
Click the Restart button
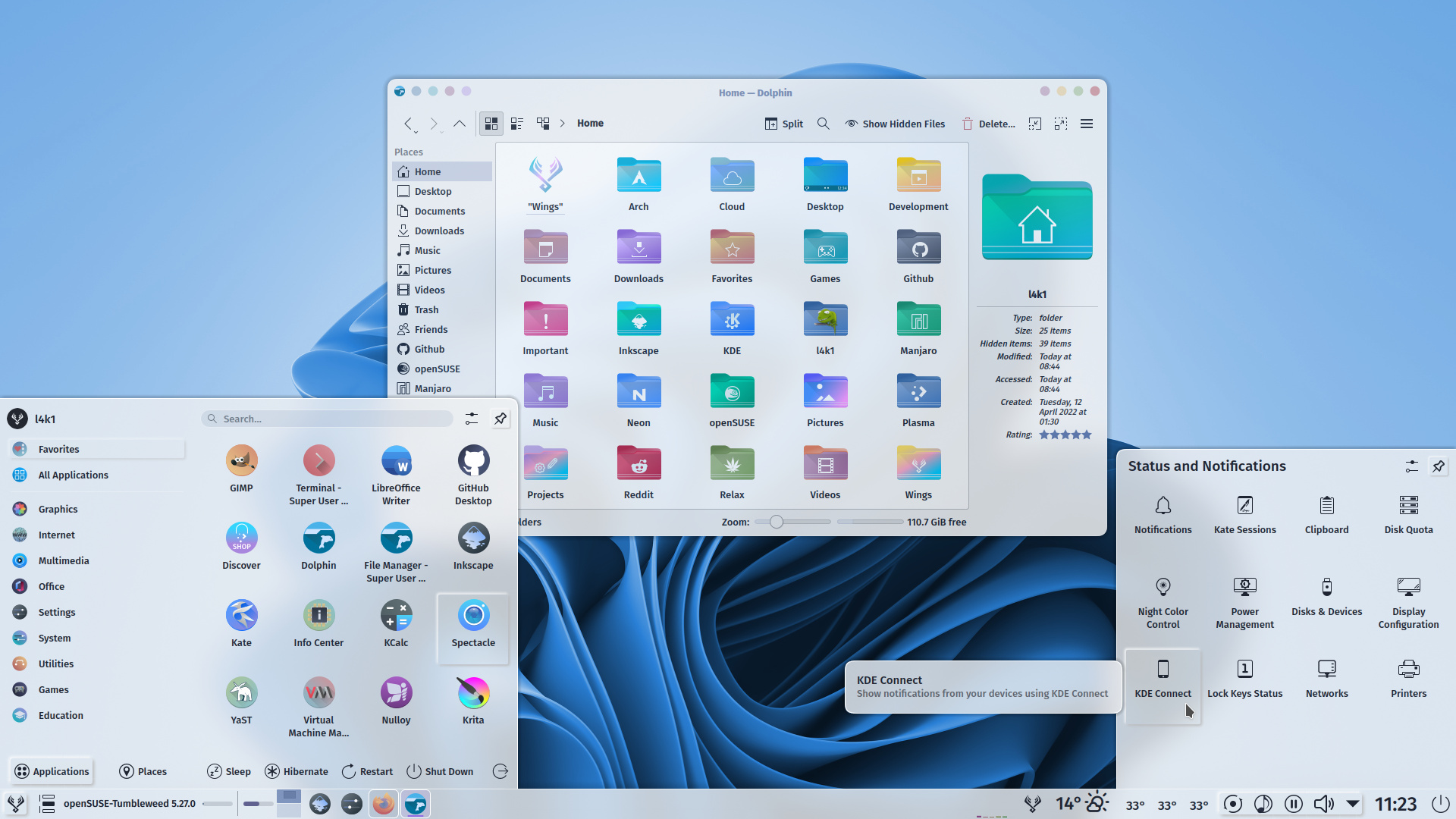[367, 771]
